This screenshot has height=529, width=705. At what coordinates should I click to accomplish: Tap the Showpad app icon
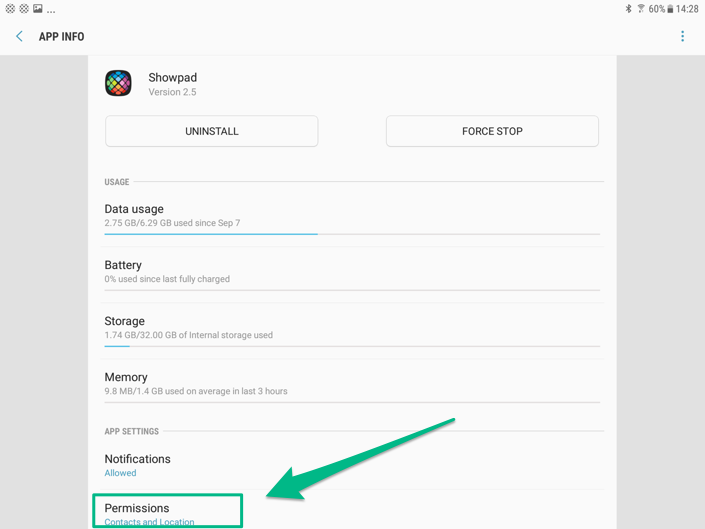118,83
